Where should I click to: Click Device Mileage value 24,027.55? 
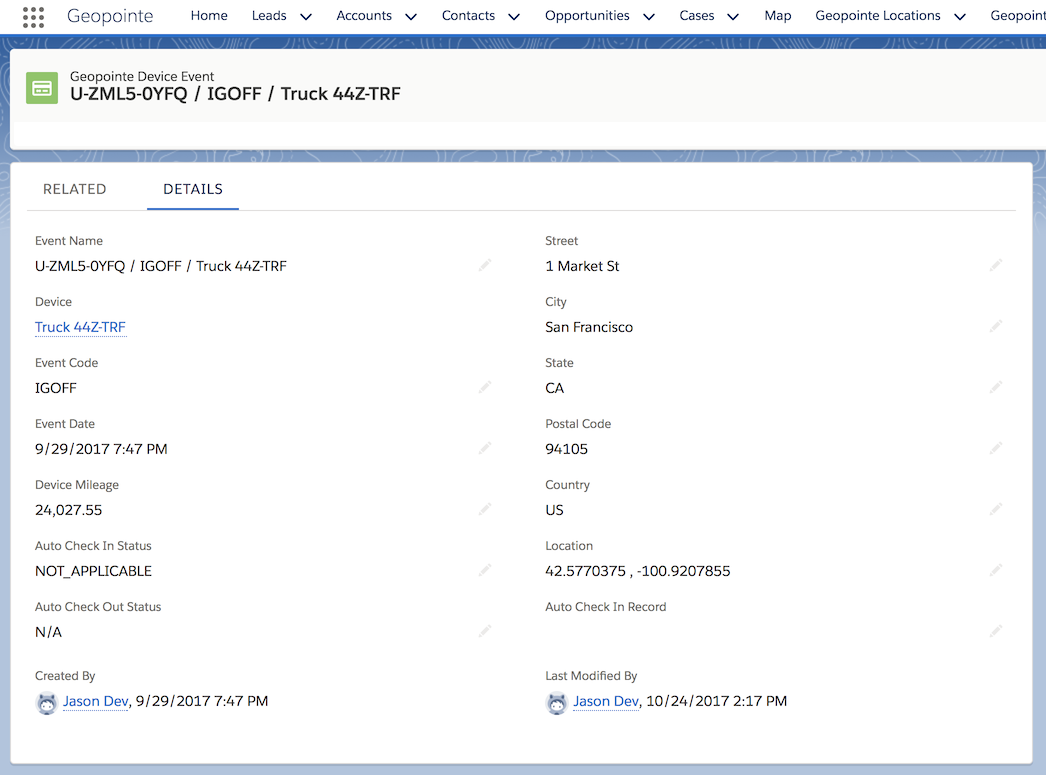69,510
